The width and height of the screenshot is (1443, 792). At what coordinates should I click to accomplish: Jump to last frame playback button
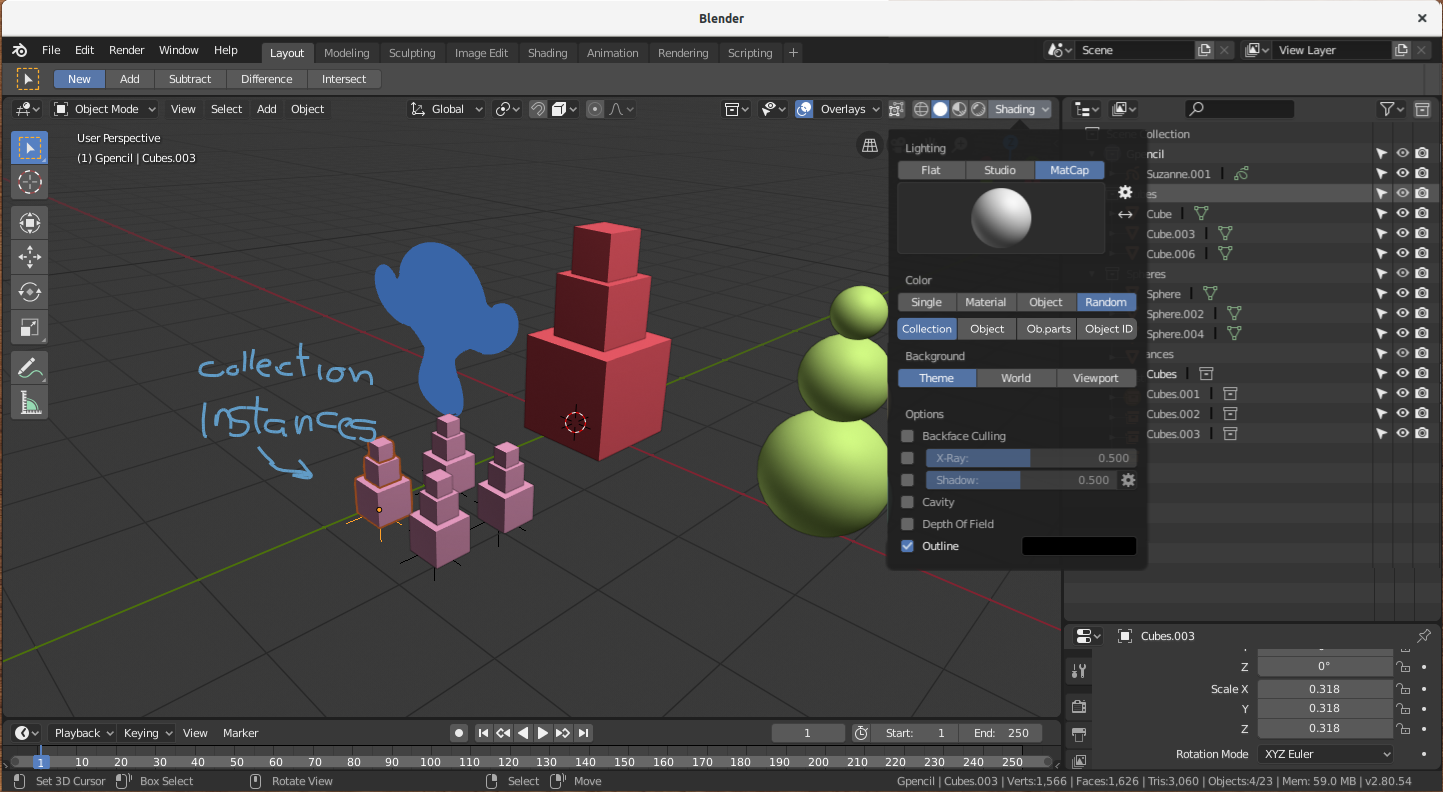(584, 733)
